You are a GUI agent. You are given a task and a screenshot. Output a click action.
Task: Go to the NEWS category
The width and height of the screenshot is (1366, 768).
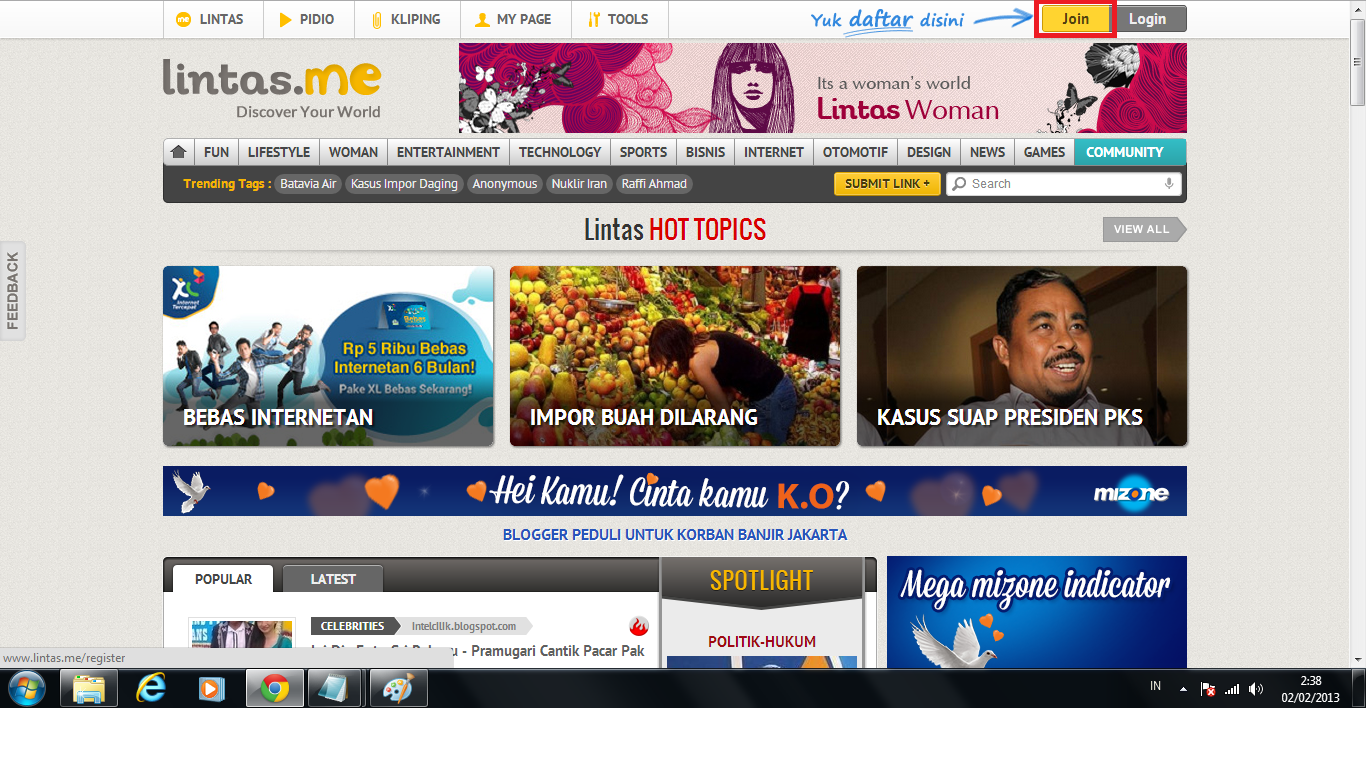[987, 152]
